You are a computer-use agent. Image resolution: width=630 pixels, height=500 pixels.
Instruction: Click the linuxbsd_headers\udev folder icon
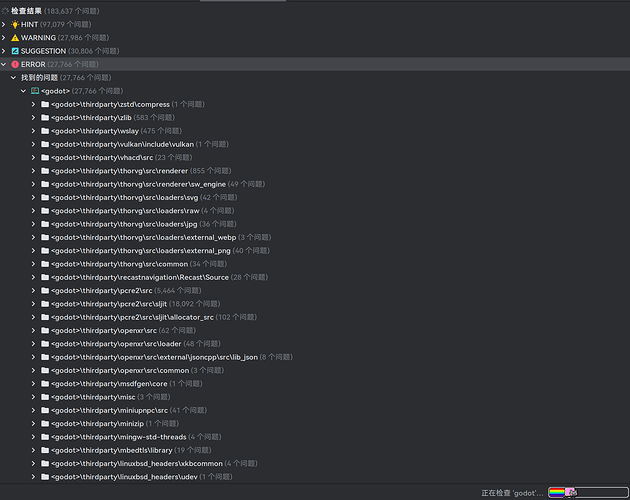45,477
